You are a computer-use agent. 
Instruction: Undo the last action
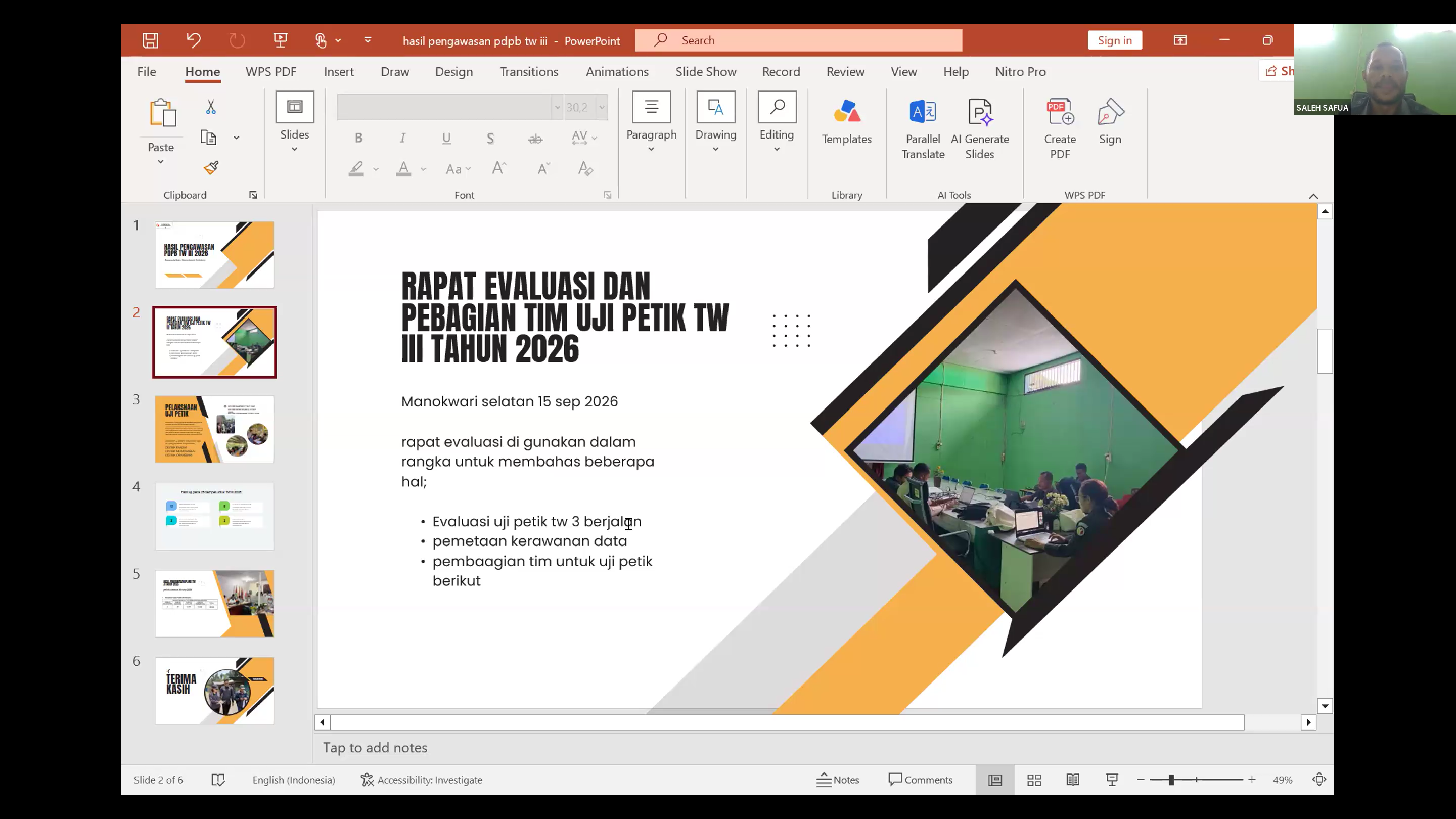coord(193,40)
